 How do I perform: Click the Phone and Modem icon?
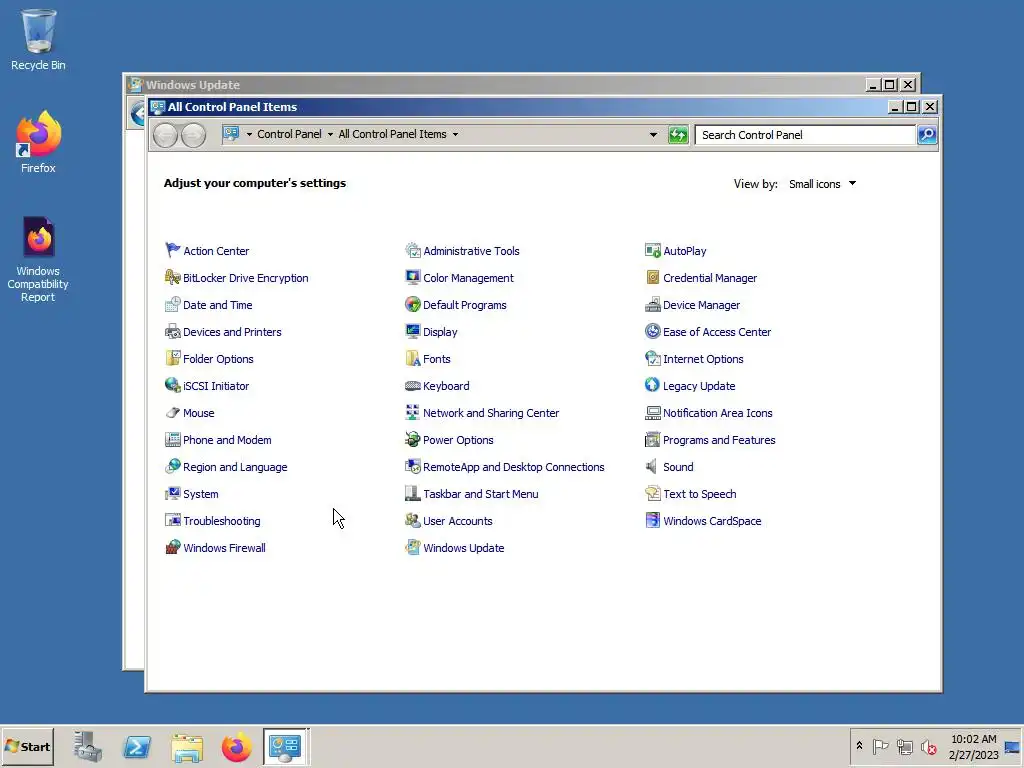pyautogui.click(x=172, y=440)
